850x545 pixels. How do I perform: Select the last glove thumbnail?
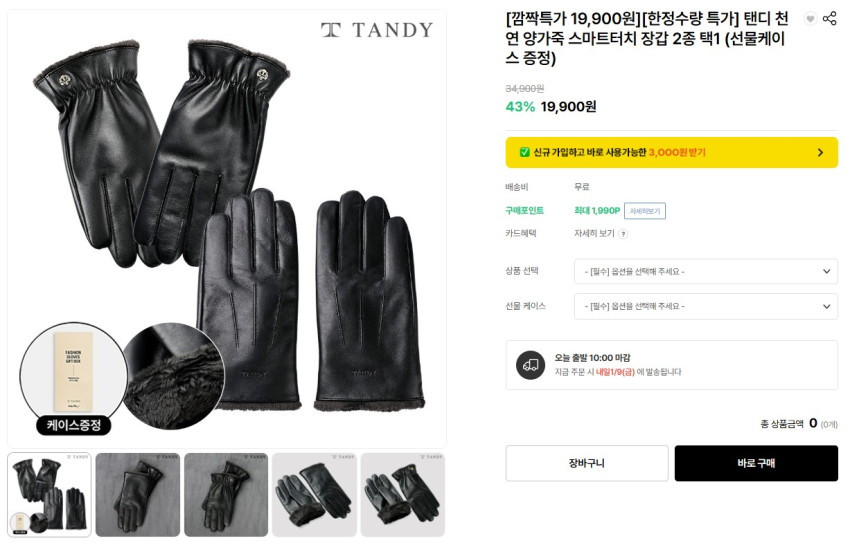[x=403, y=495]
